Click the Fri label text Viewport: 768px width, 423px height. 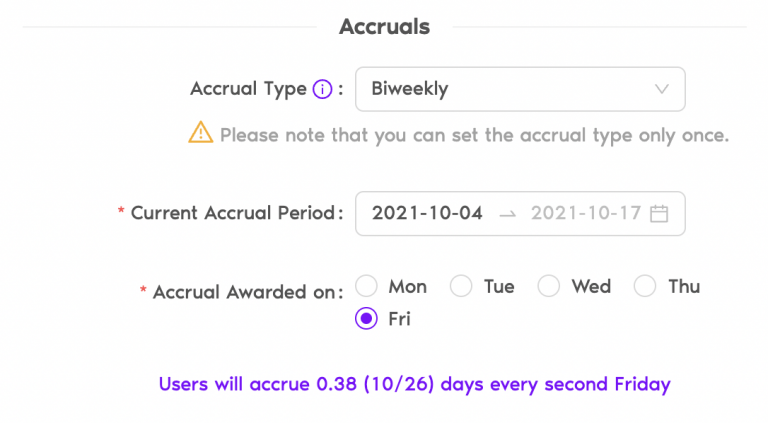(x=399, y=319)
